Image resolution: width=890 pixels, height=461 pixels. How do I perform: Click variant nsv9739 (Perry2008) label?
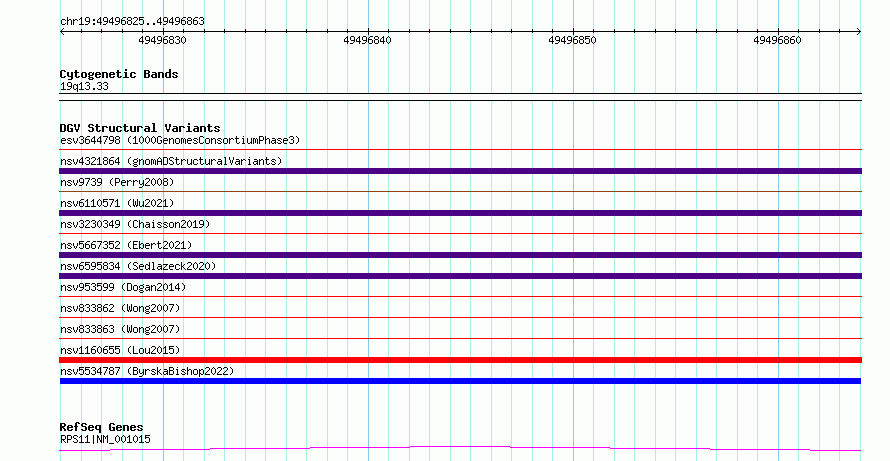pyautogui.click(x=117, y=182)
